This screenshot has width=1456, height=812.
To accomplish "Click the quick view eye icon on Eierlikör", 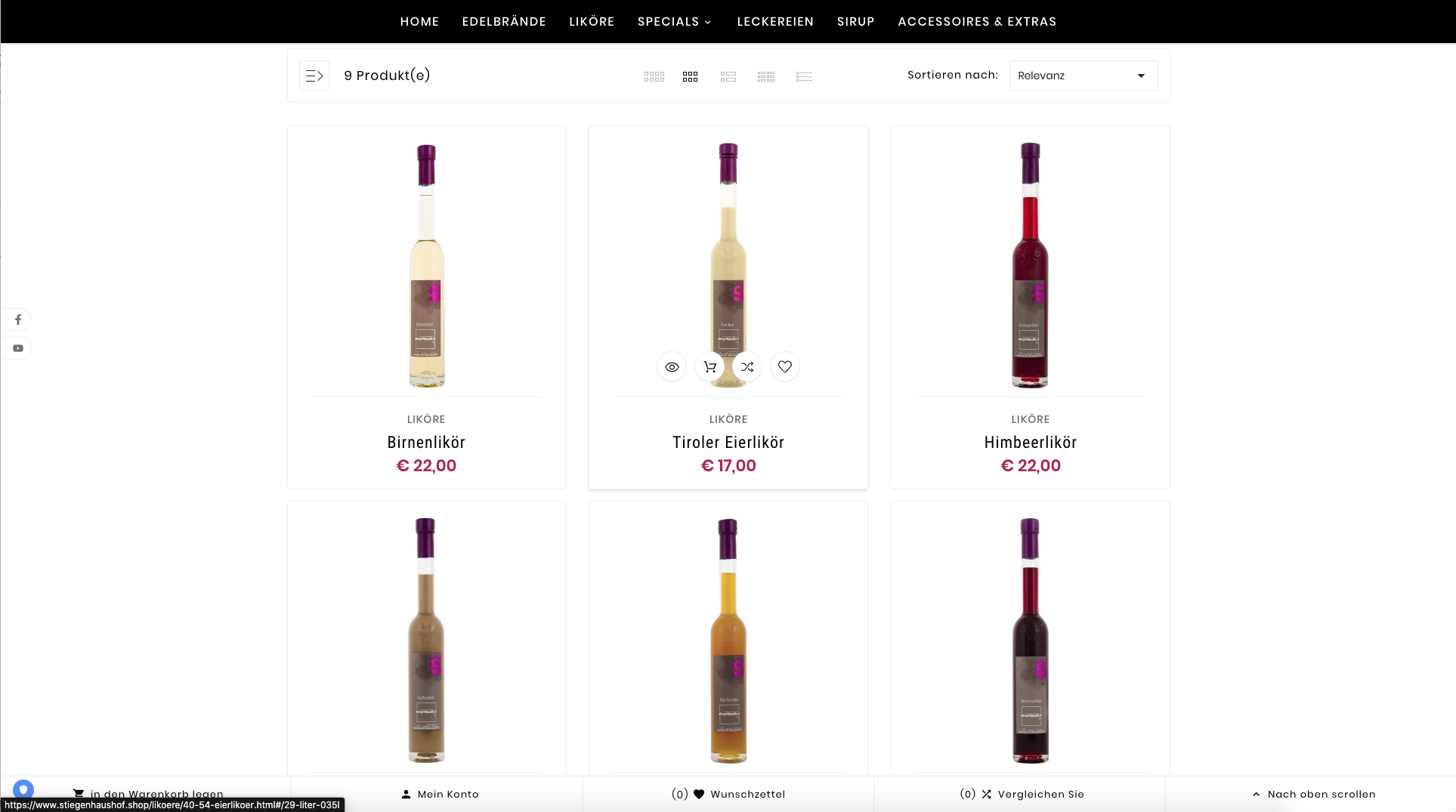I will click(672, 367).
